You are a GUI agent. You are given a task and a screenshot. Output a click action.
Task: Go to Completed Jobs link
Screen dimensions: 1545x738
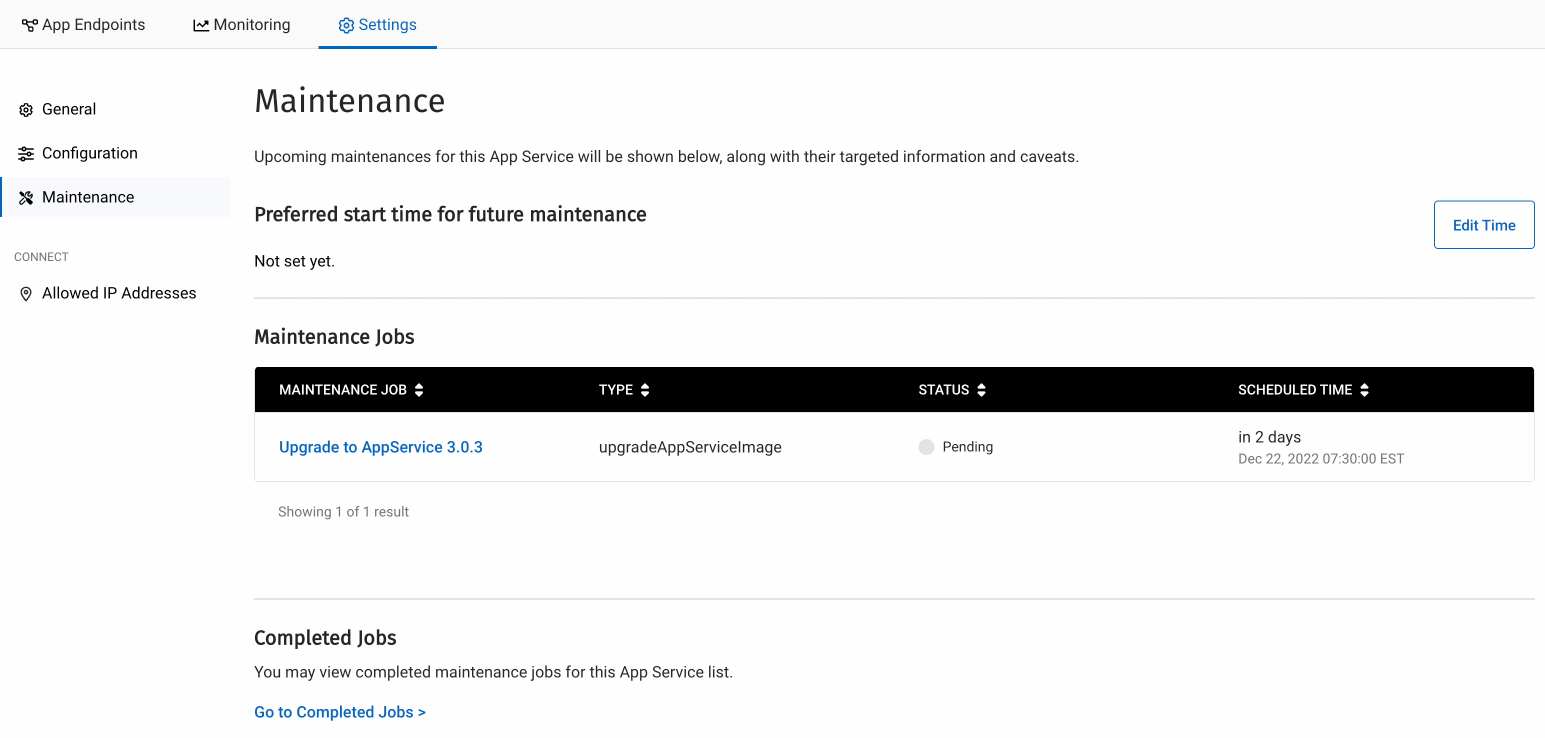click(x=340, y=712)
